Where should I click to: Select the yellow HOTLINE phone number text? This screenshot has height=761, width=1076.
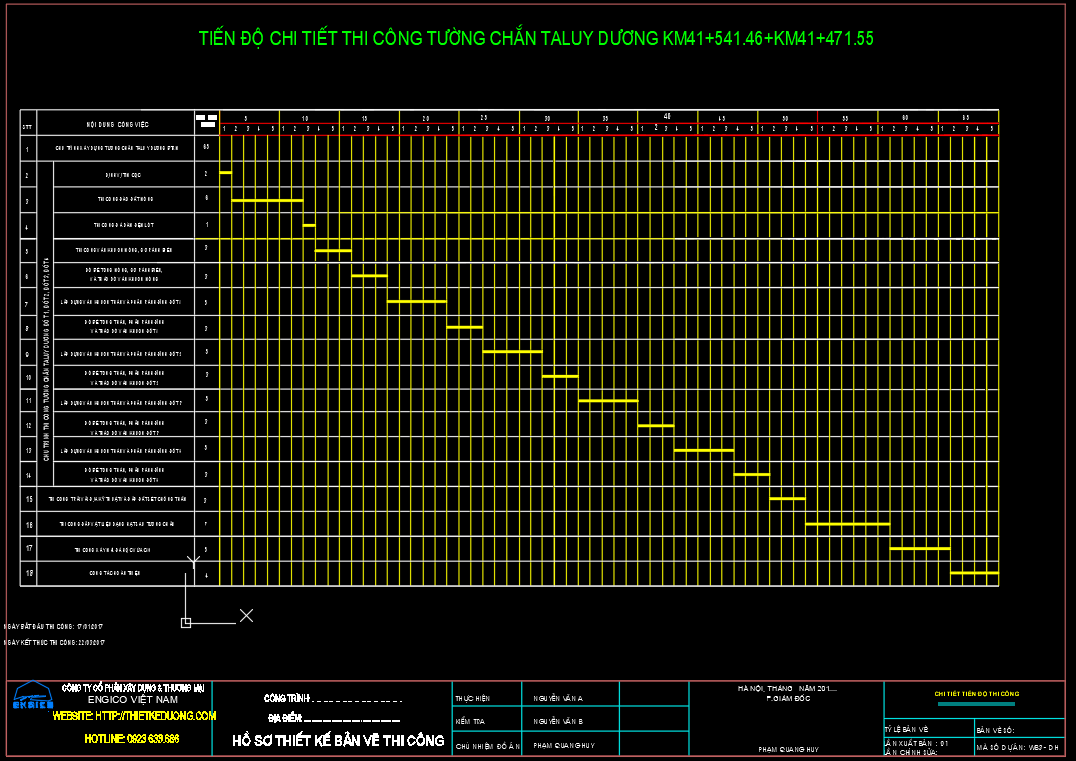(131, 739)
